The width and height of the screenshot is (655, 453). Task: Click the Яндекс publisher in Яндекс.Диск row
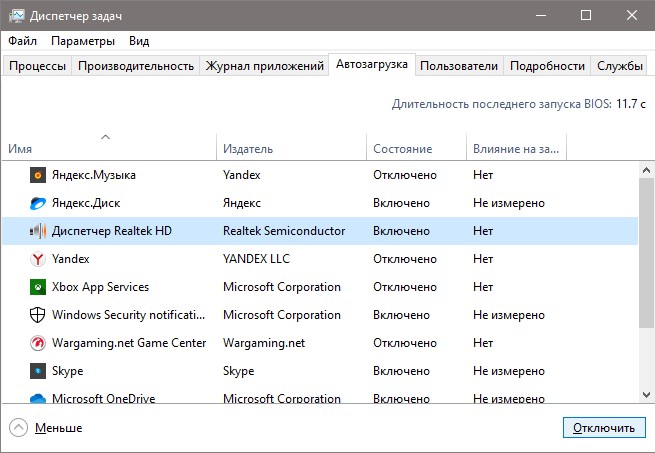coord(242,203)
